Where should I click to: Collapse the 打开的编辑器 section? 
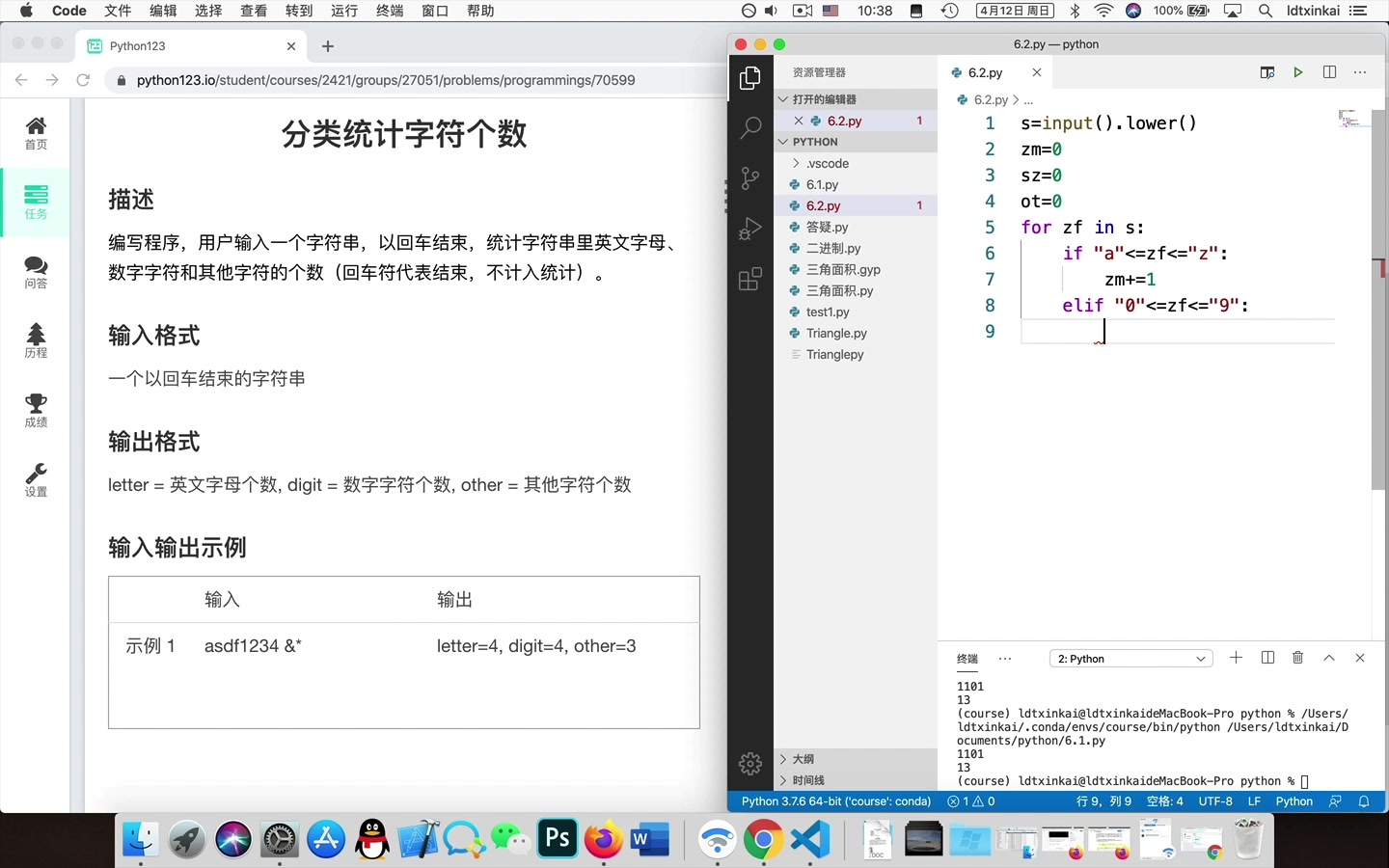click(x=856, y=99)
